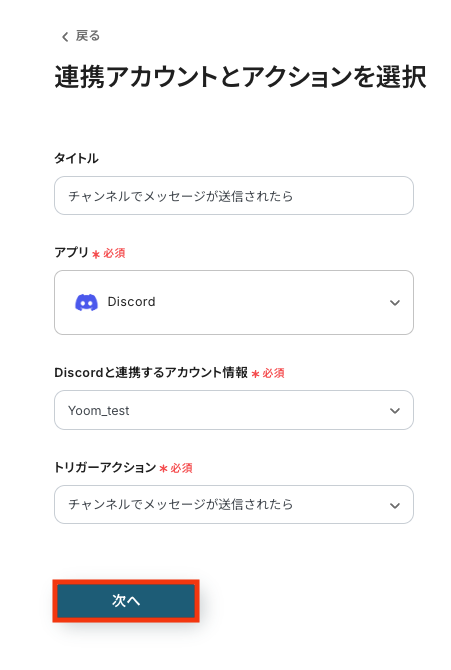Proceed with the 次へ button
Image resolution: width=451 pixels, height=670 pixels.
(126, 600)
